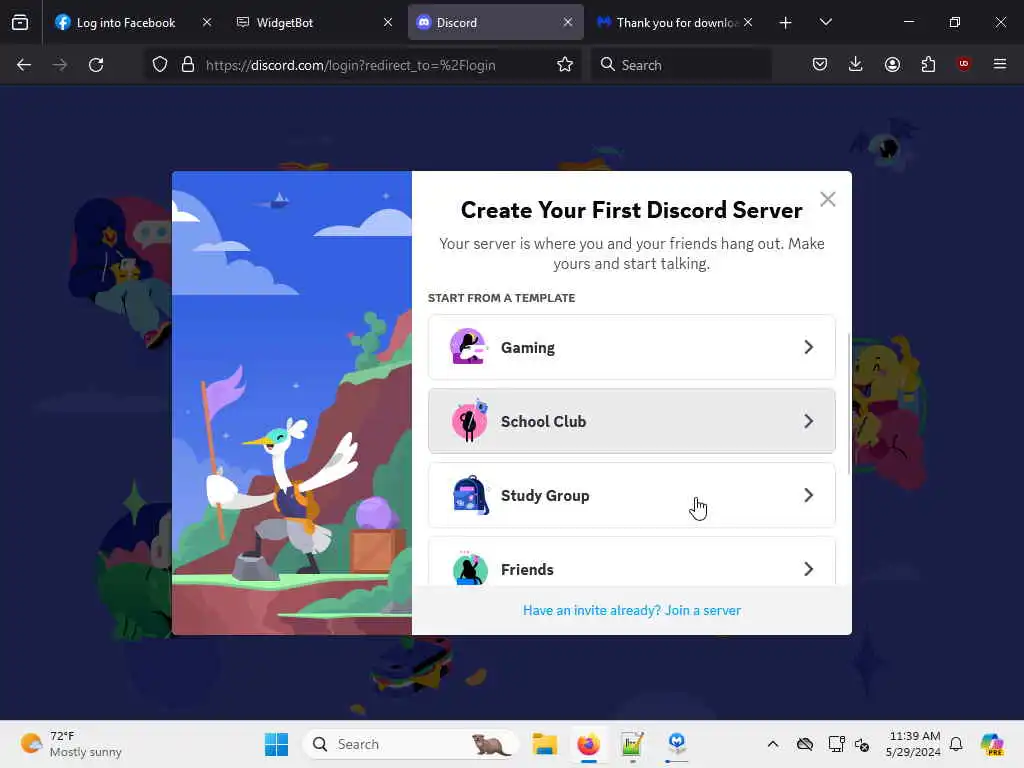Open Firefox View recent browsing icon
This screenshot has width=1024, height=768.
pyautogui.click(x=20, y=23)
